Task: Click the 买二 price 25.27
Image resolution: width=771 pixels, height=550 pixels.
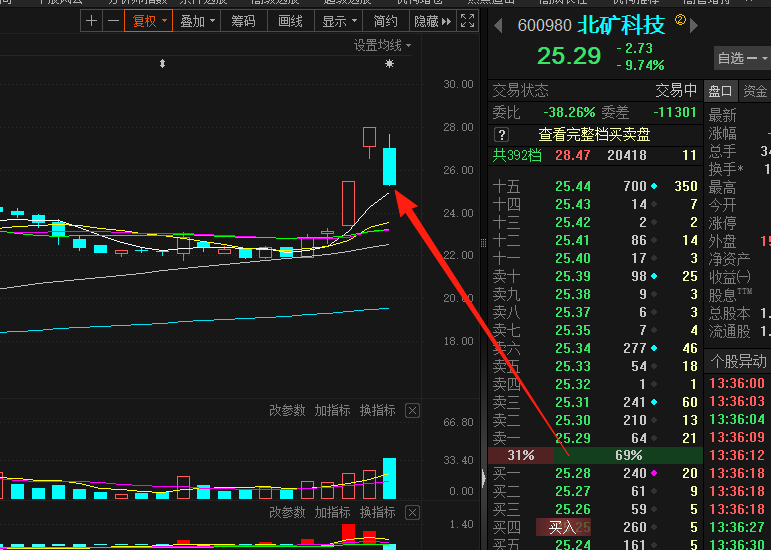Action: (x=573, y=491)
